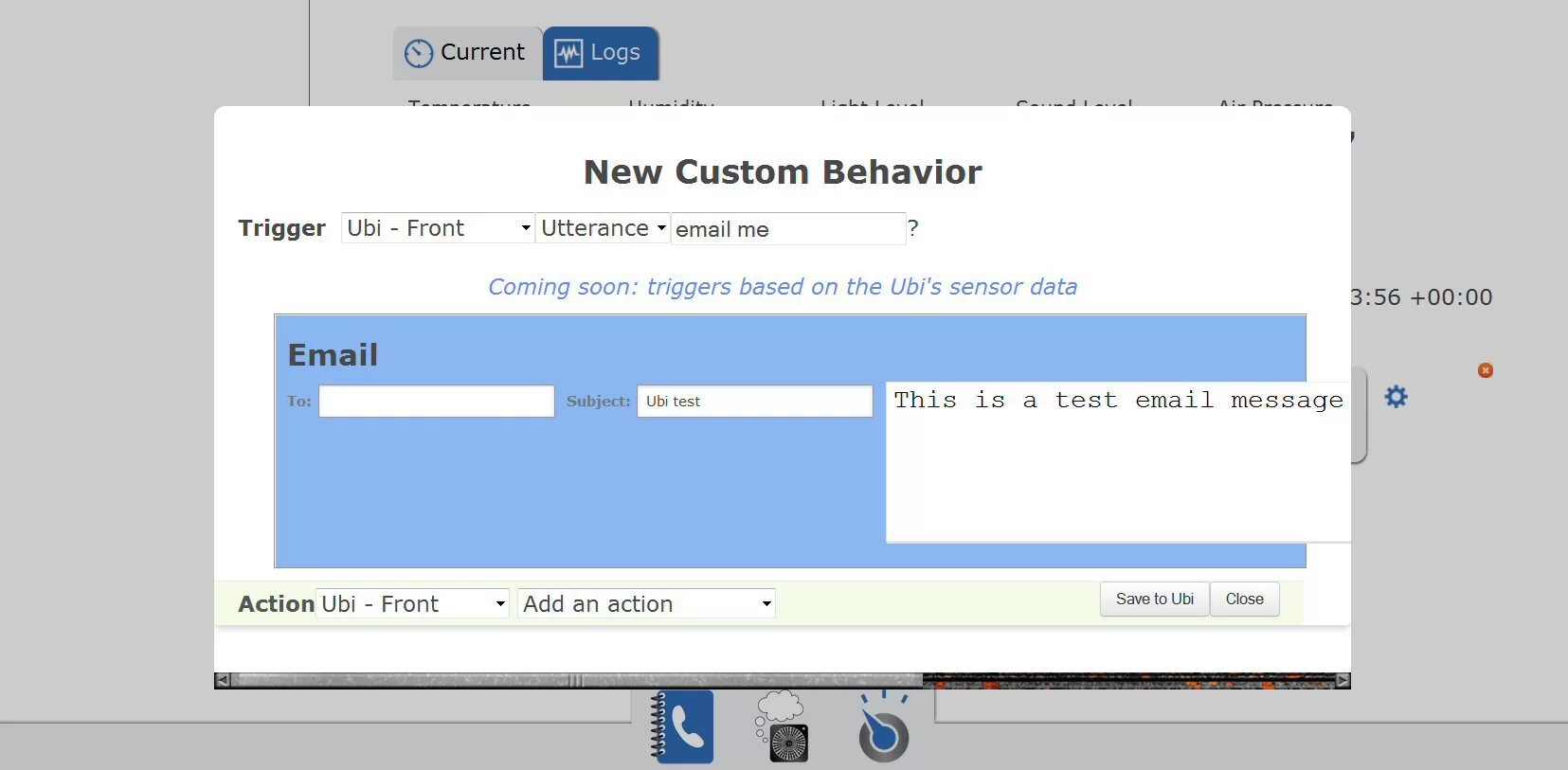Image resolution: width=1568 pixels, height=770 pixels.
Task: Delete the item with the orange X icon
Action: (x=1486, y=370)
